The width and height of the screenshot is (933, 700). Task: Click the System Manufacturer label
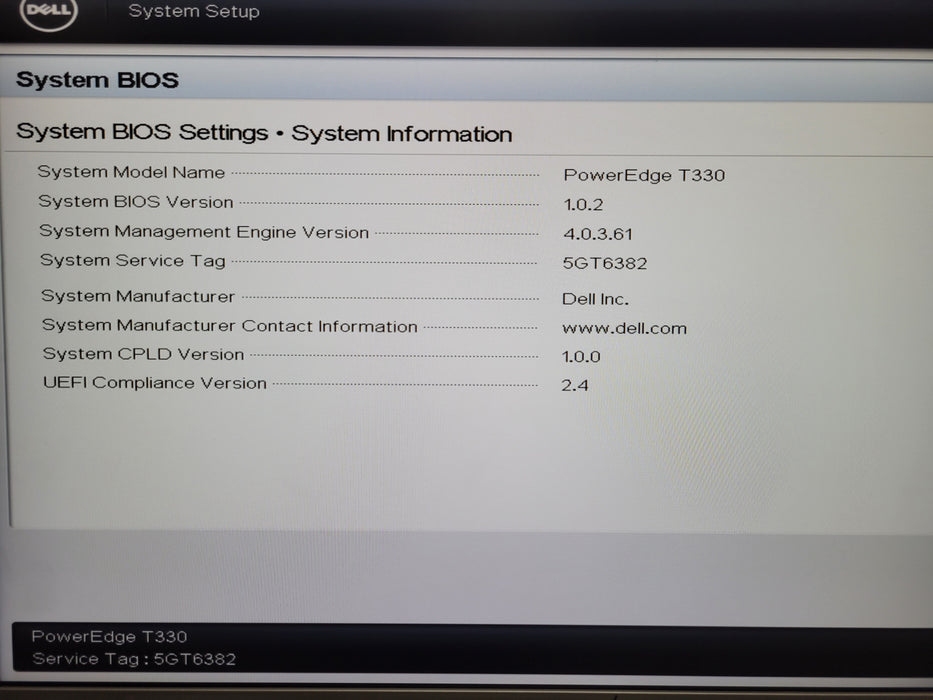click(x=138, y=296)
